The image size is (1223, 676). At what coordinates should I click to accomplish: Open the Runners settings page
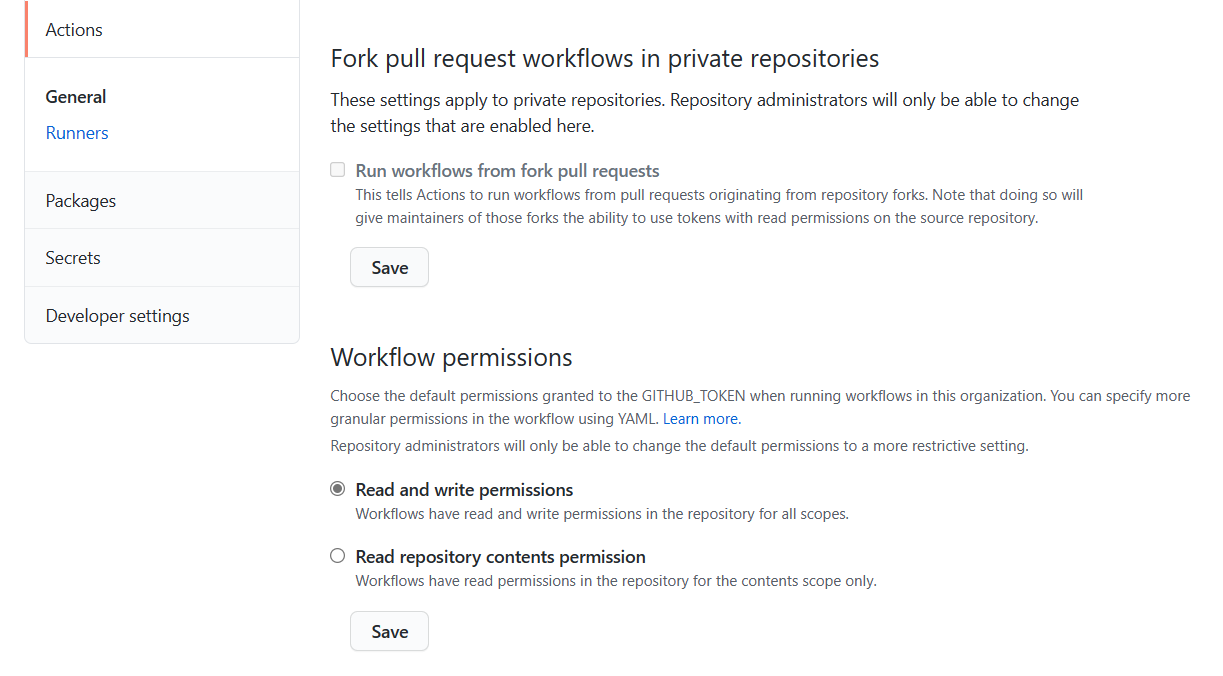point(76,132)
